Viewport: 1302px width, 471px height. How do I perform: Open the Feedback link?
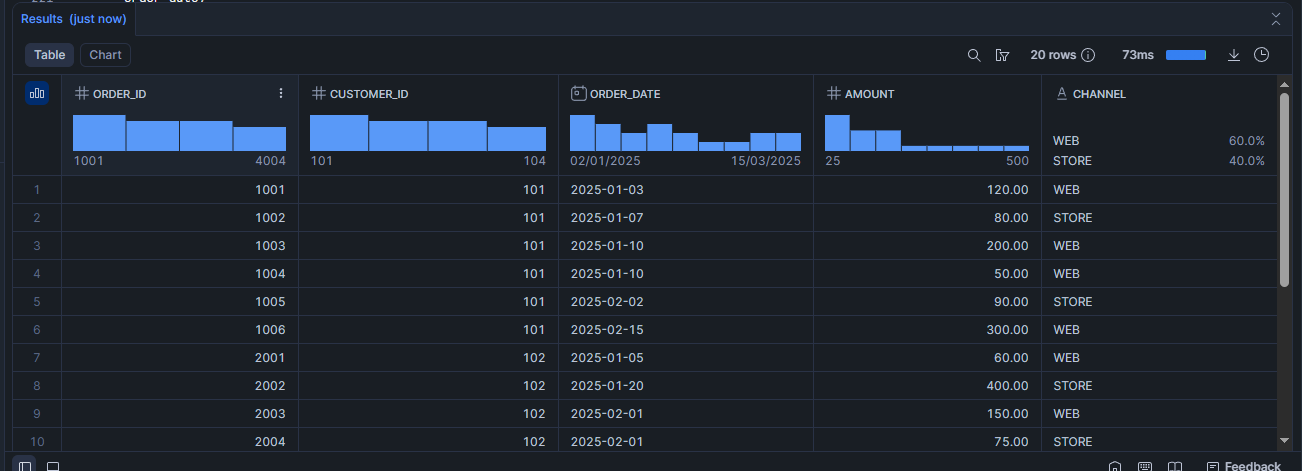click(x=1244, y=466)
